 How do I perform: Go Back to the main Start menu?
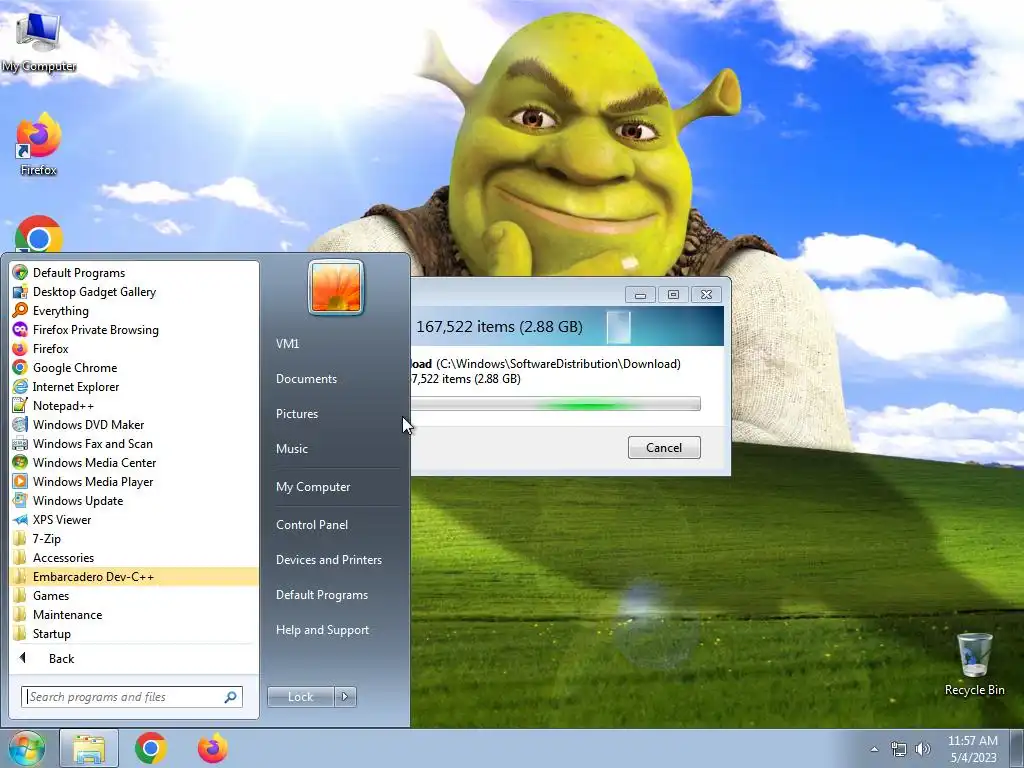coord(134,658)
